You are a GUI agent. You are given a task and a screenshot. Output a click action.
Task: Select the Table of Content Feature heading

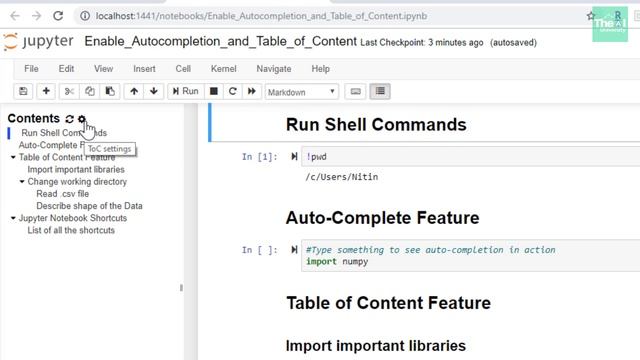pyautogui.click(x=389, y=303)
